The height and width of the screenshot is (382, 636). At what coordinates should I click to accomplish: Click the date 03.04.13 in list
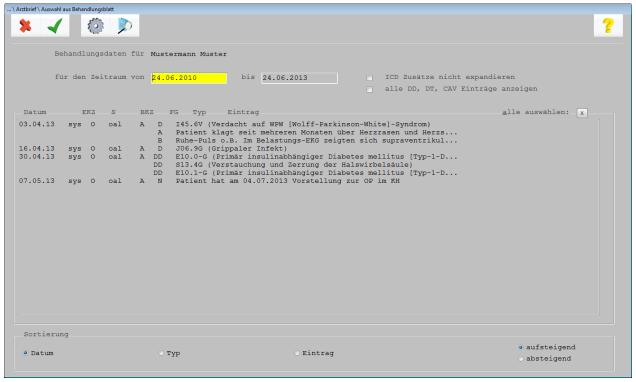tap(37, 124)
